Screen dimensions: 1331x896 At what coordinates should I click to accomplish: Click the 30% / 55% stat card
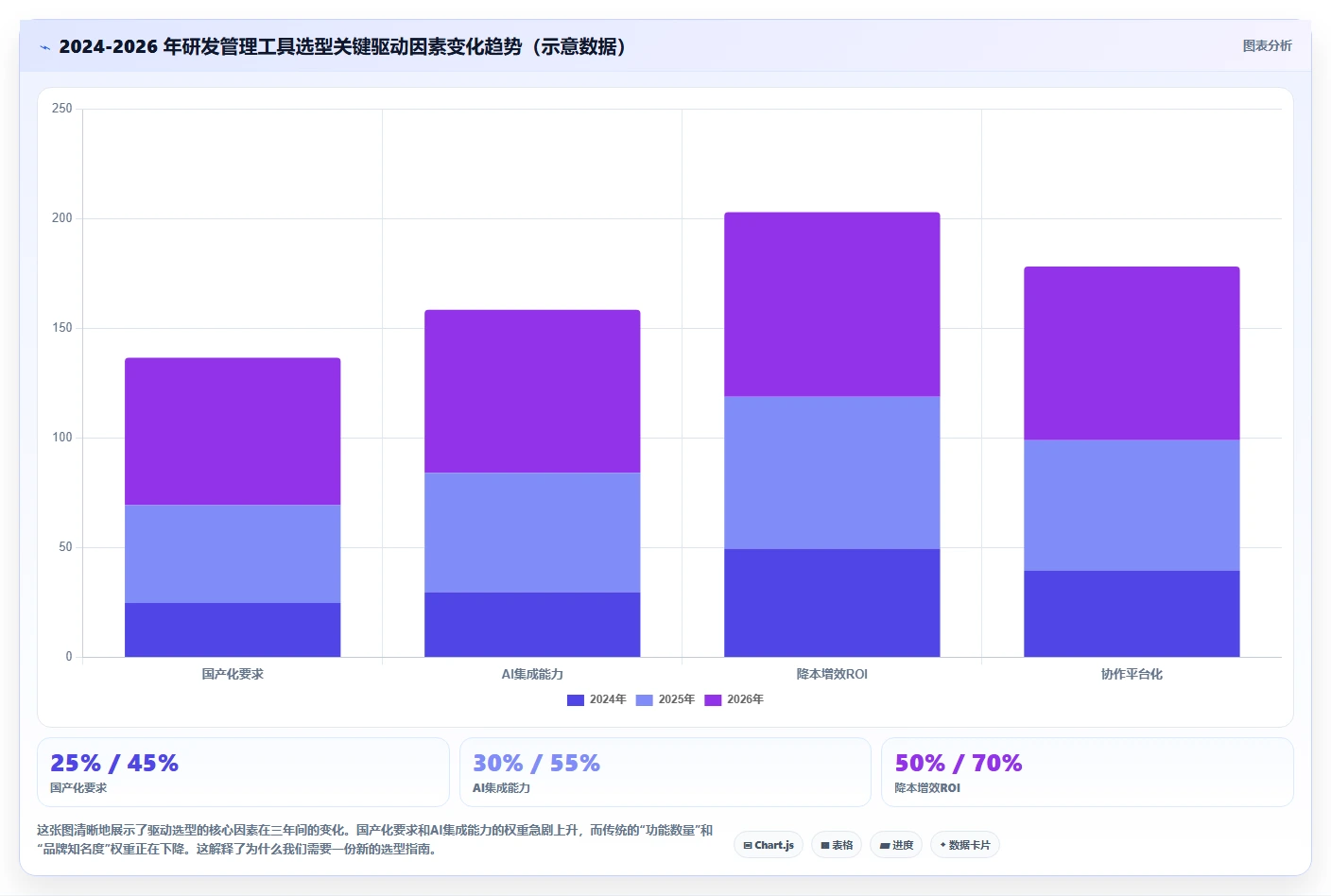tap(665, 772)
